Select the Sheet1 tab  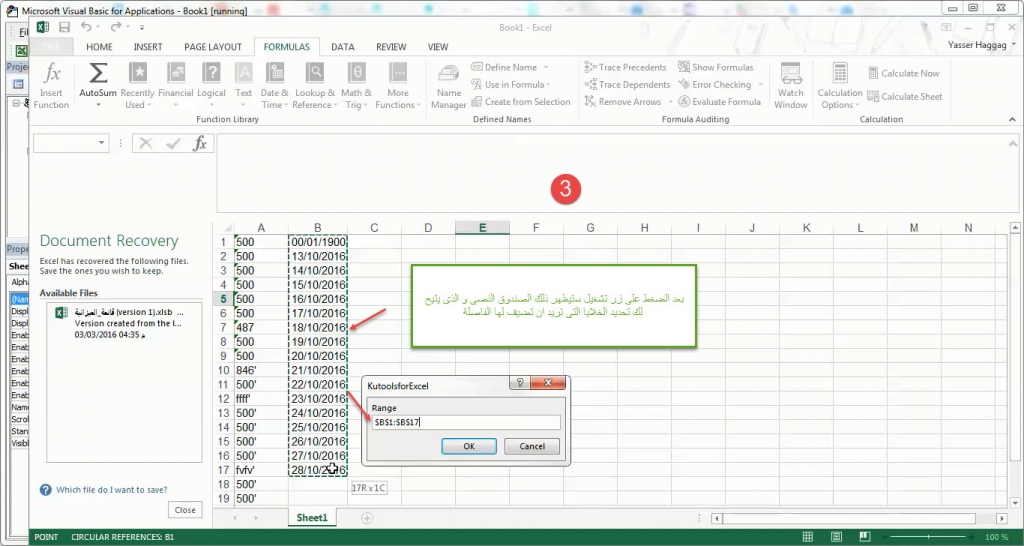click(x=312, y=518)
